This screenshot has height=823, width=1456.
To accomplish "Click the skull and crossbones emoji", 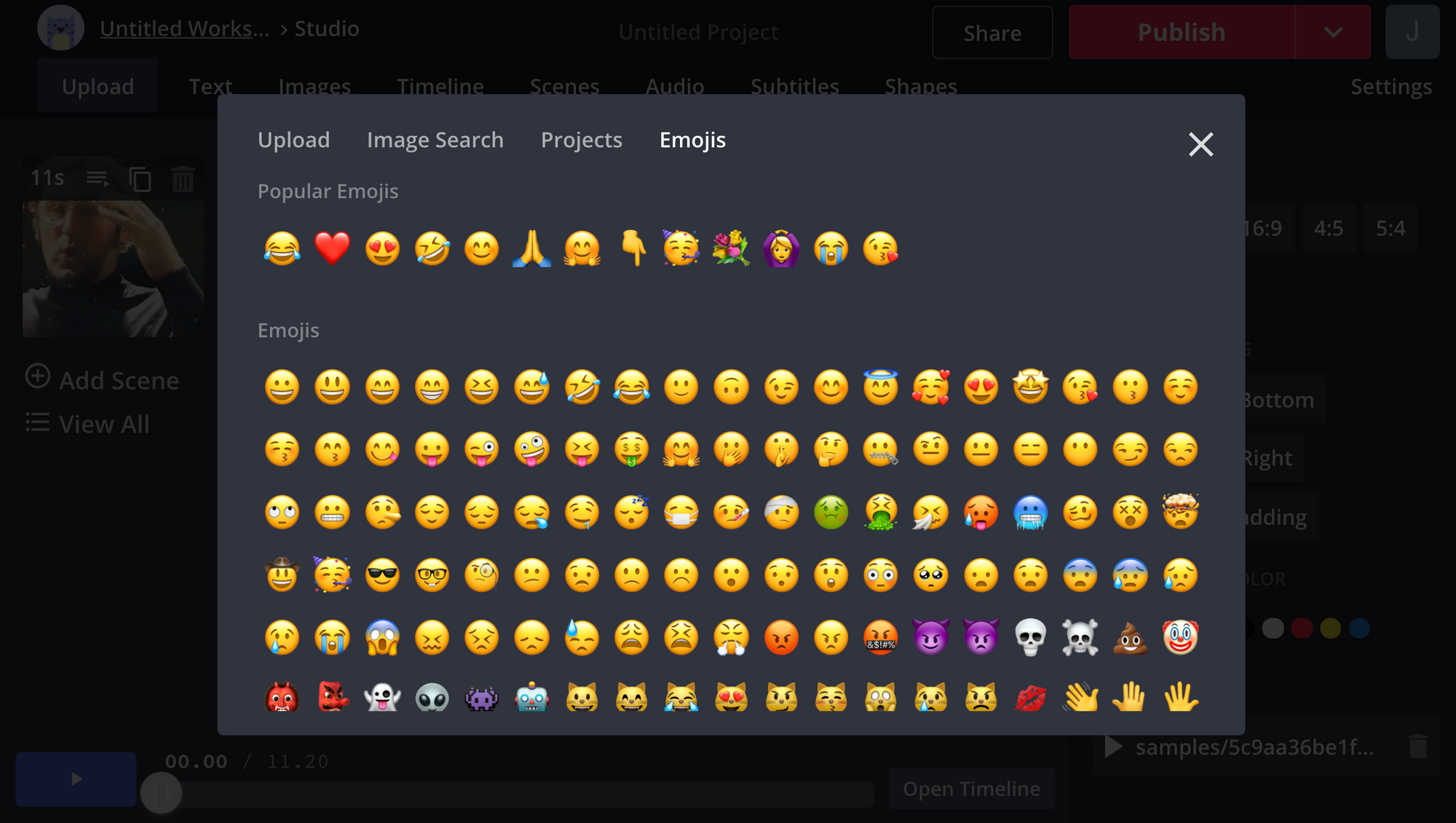I will 1080,636.
